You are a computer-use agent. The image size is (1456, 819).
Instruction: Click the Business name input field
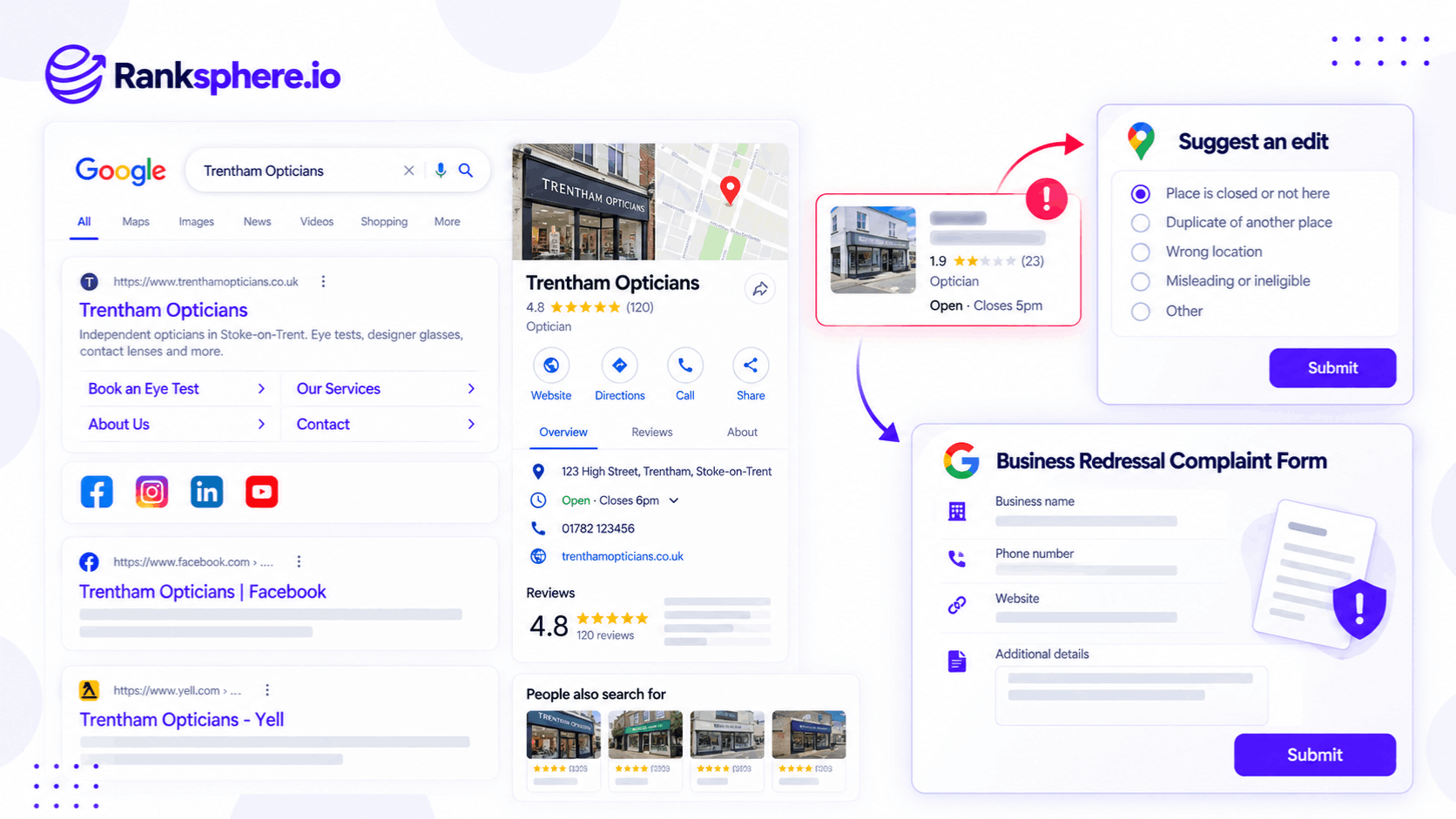coord(1086,521)
